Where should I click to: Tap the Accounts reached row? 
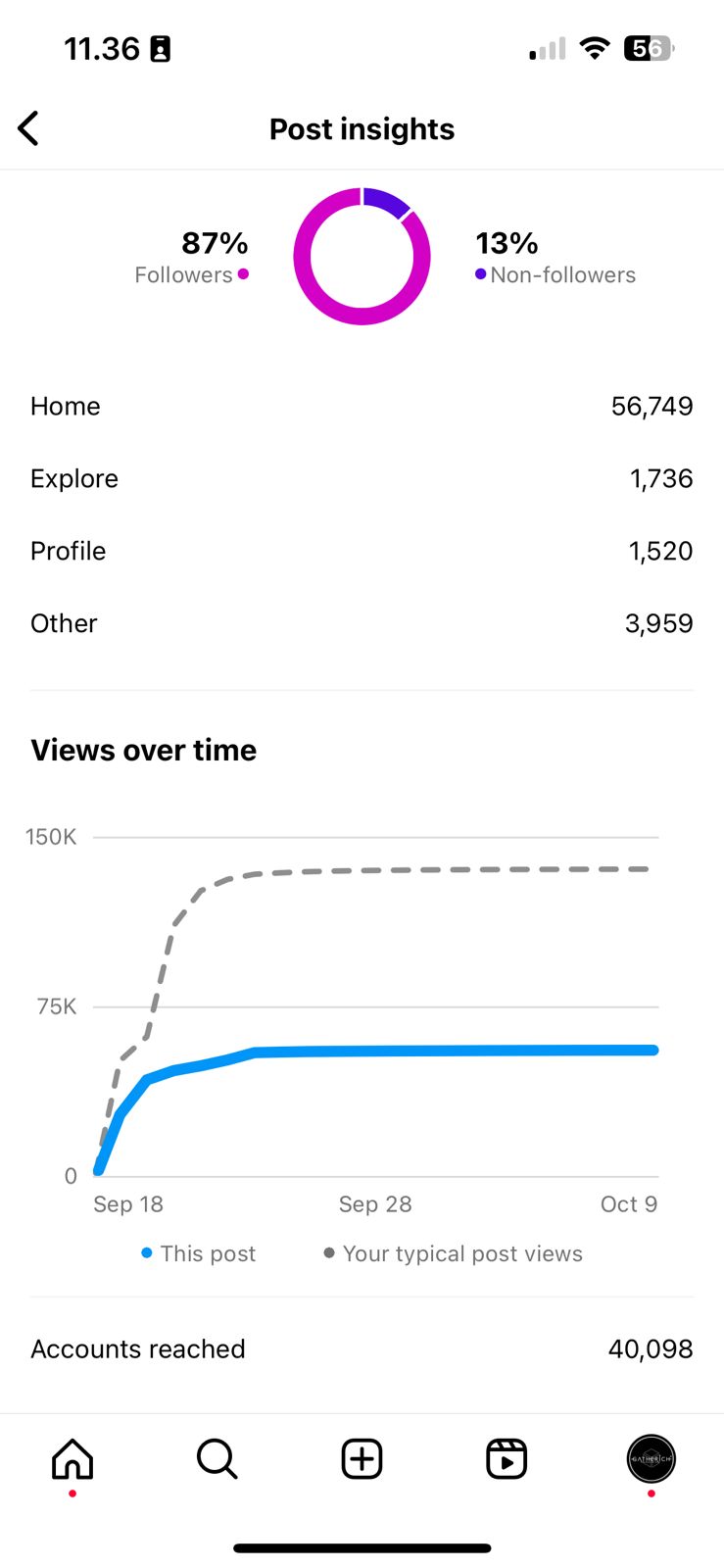point(362,1348)
